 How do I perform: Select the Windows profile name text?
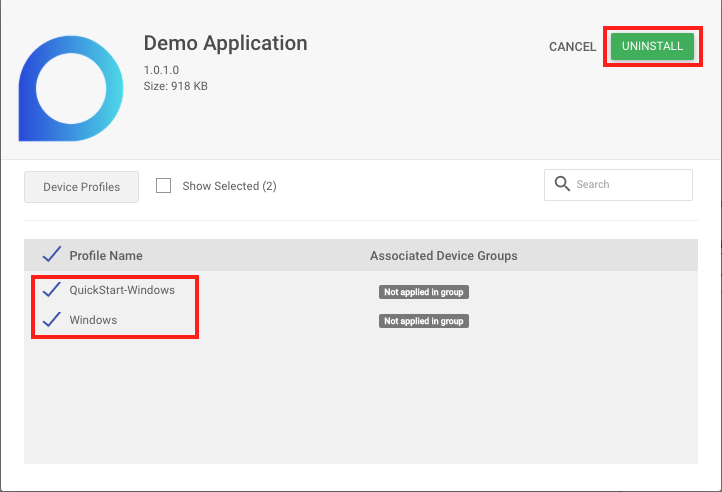[93, 320]
